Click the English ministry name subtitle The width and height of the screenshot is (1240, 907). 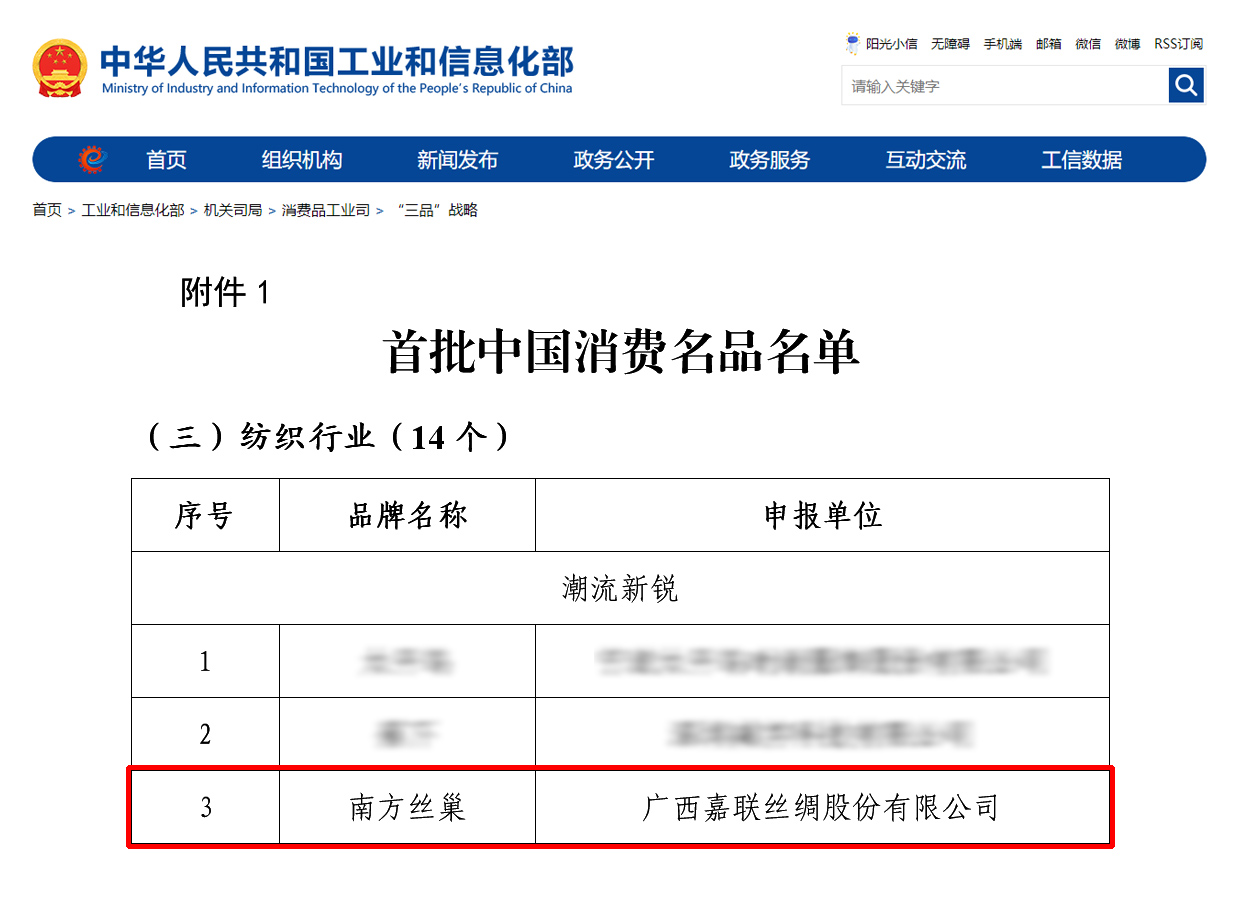click(337, 88)
